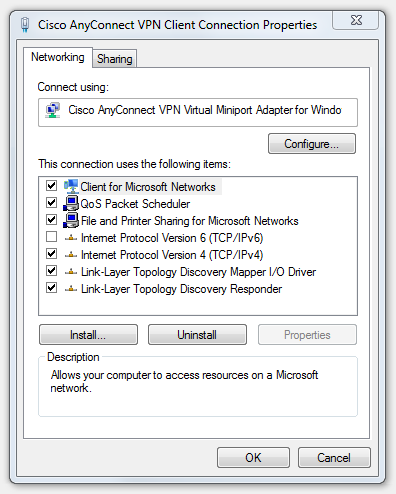Click the Cisco VPN adapter icon

(x=53, y=110)
